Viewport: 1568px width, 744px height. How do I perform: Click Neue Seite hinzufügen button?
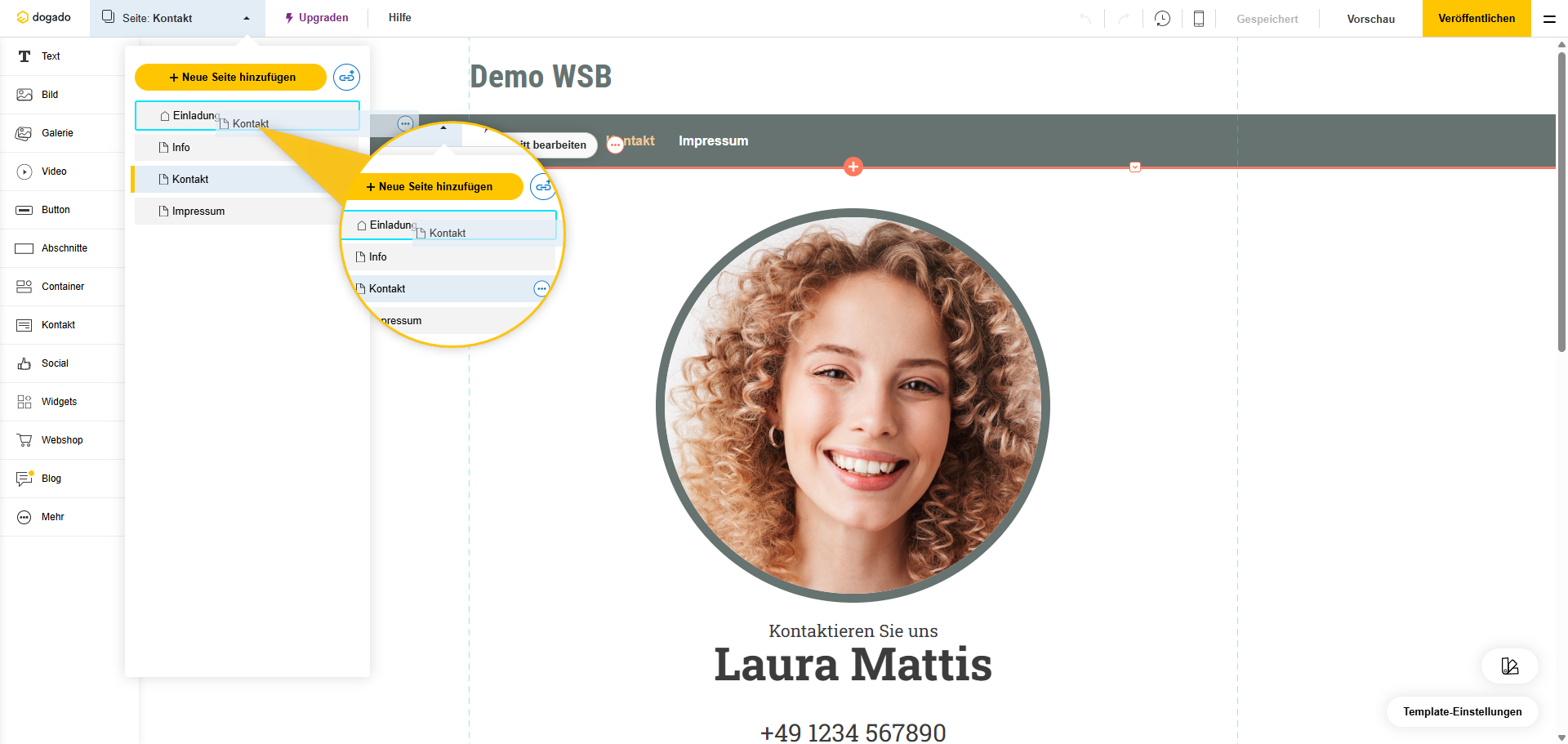[230, 77]
